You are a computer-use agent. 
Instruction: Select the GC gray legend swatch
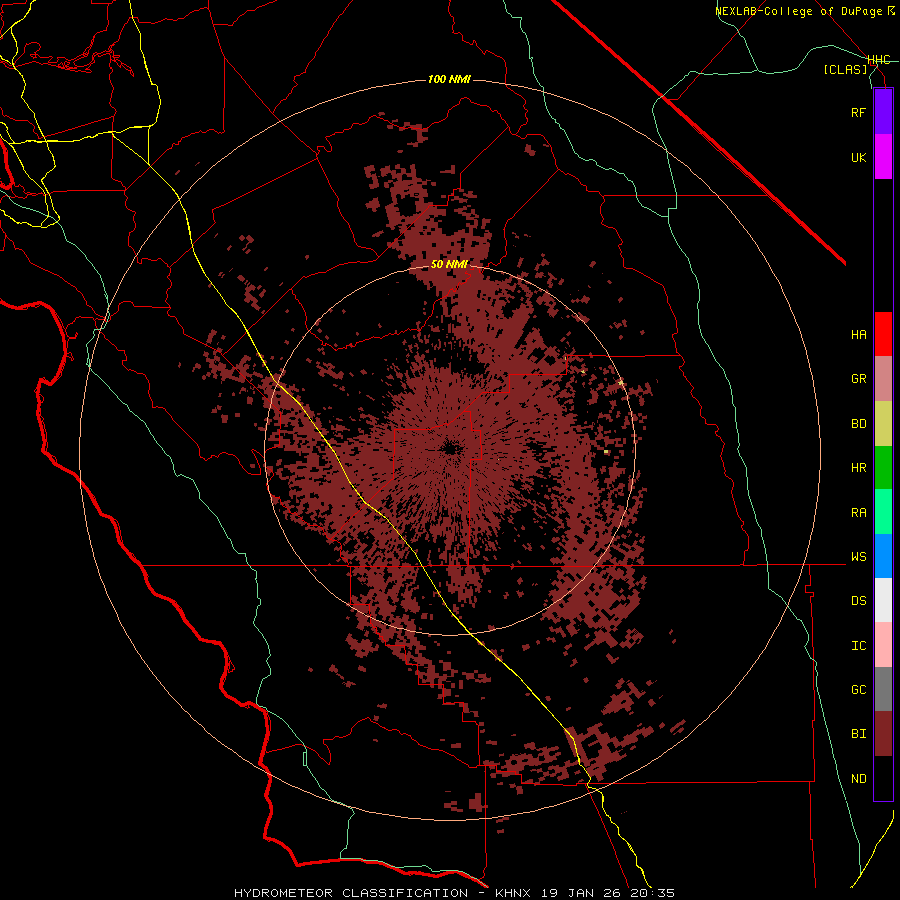883,689
